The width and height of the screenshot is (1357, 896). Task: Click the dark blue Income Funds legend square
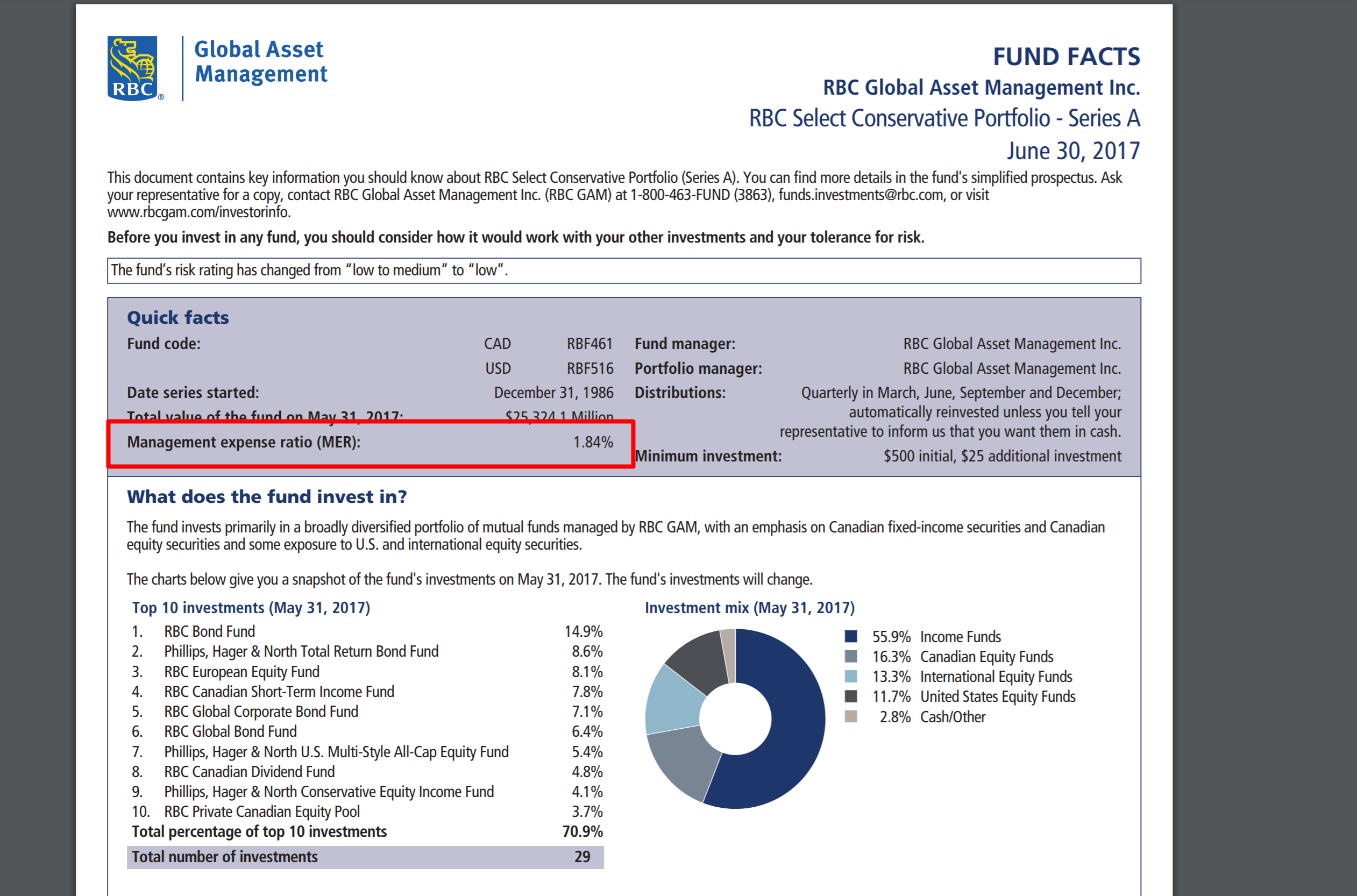pos(850,637)
